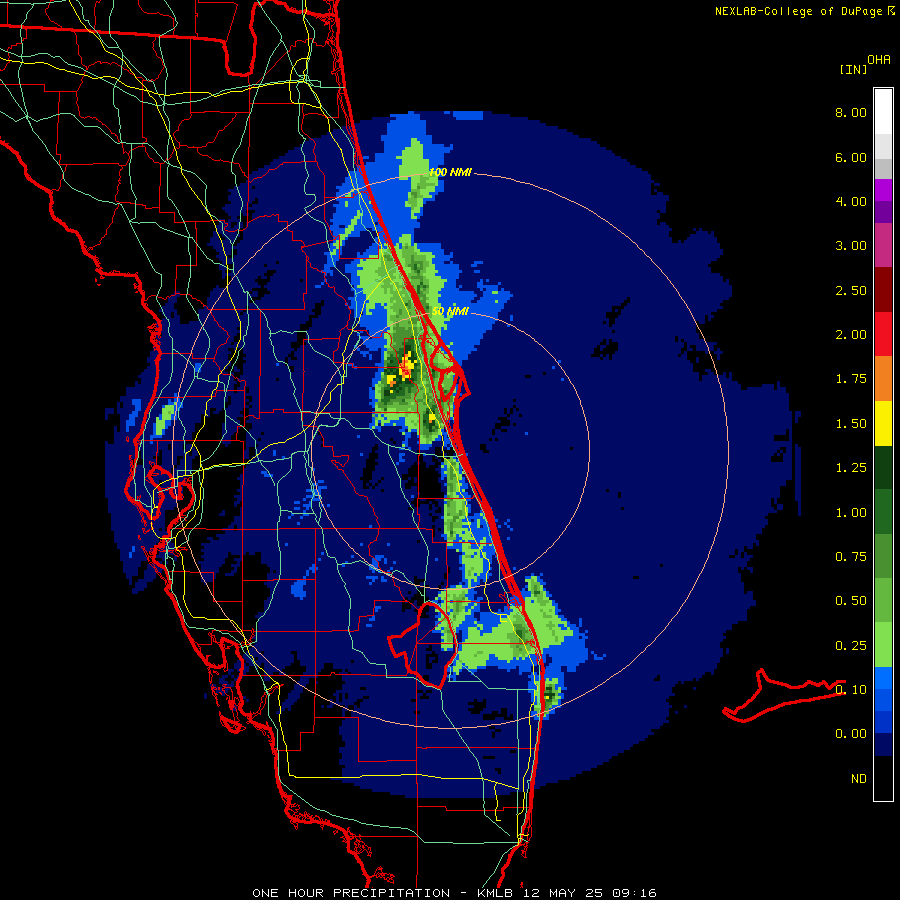The height and width of the screenshot is (900, 900).
Task: Click the 50 NMI range ring label
Action: tap(450, 311)
